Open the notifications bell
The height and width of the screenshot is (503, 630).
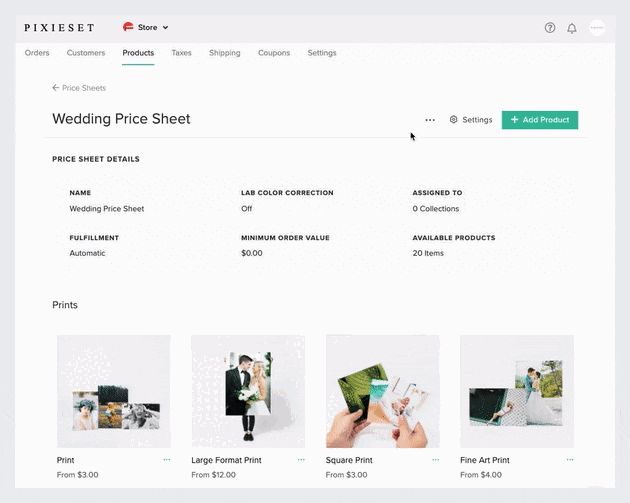[572, 28]
